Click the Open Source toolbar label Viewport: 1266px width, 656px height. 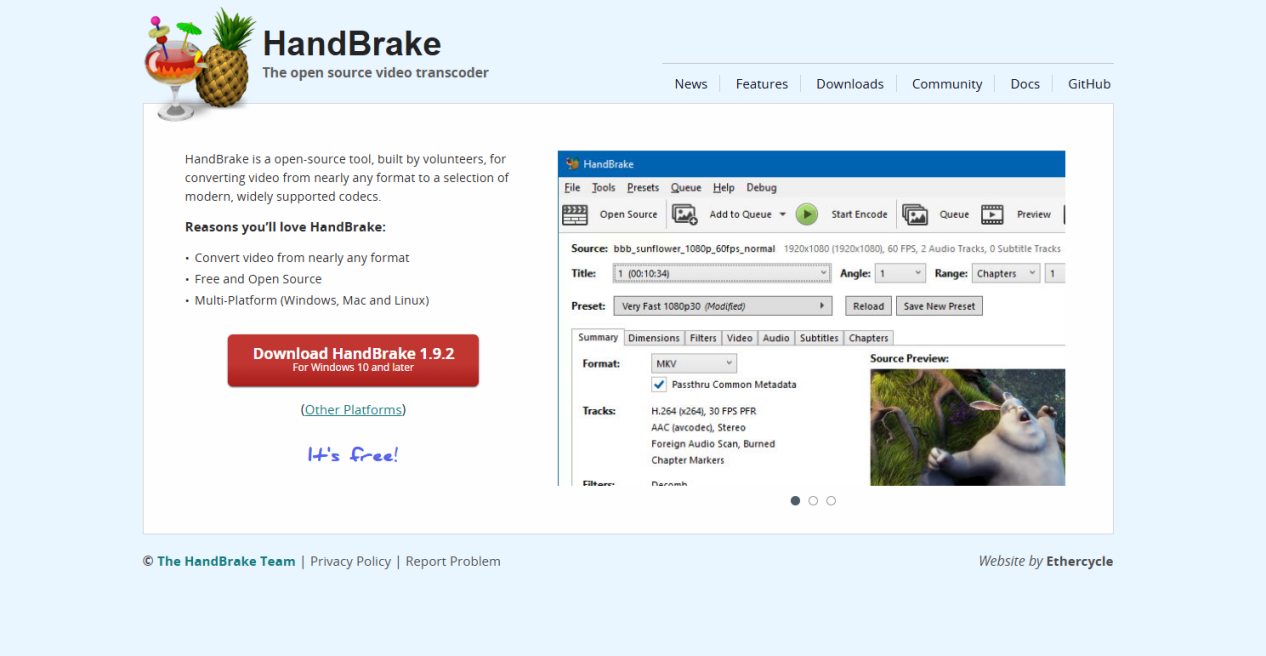(x=628, y=214)
